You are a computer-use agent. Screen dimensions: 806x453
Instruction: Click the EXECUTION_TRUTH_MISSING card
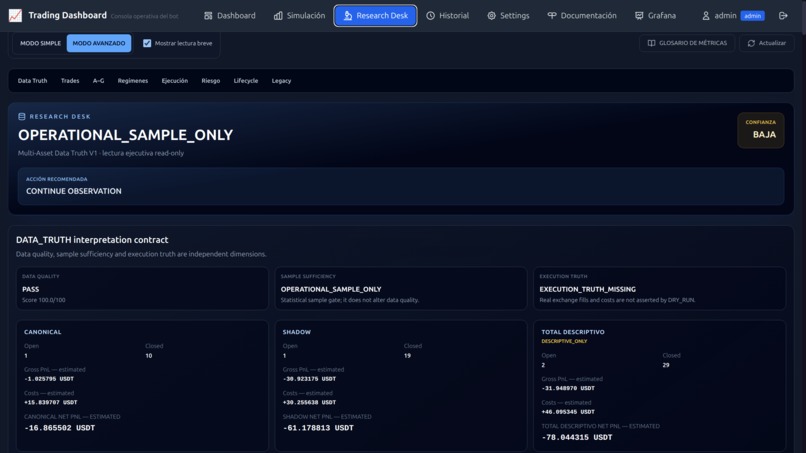[660, 288]
